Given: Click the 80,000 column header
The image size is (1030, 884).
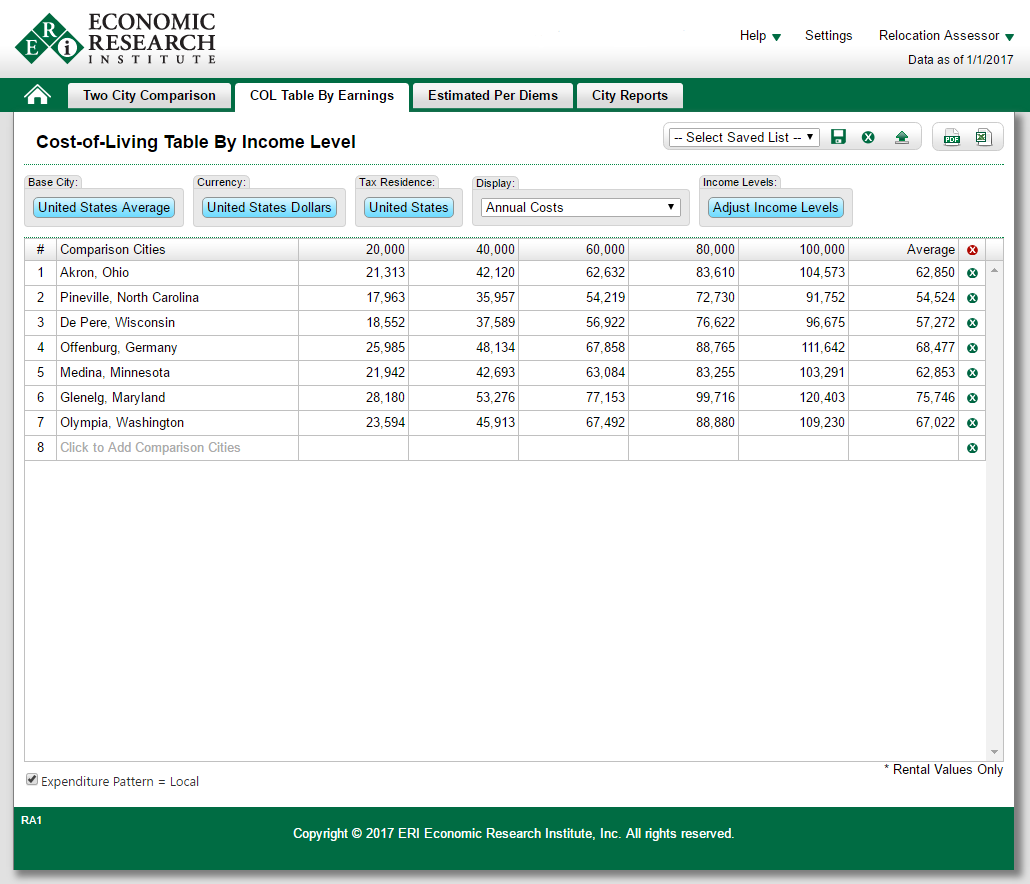Looking at the screenshot, I should pos(684,250).
